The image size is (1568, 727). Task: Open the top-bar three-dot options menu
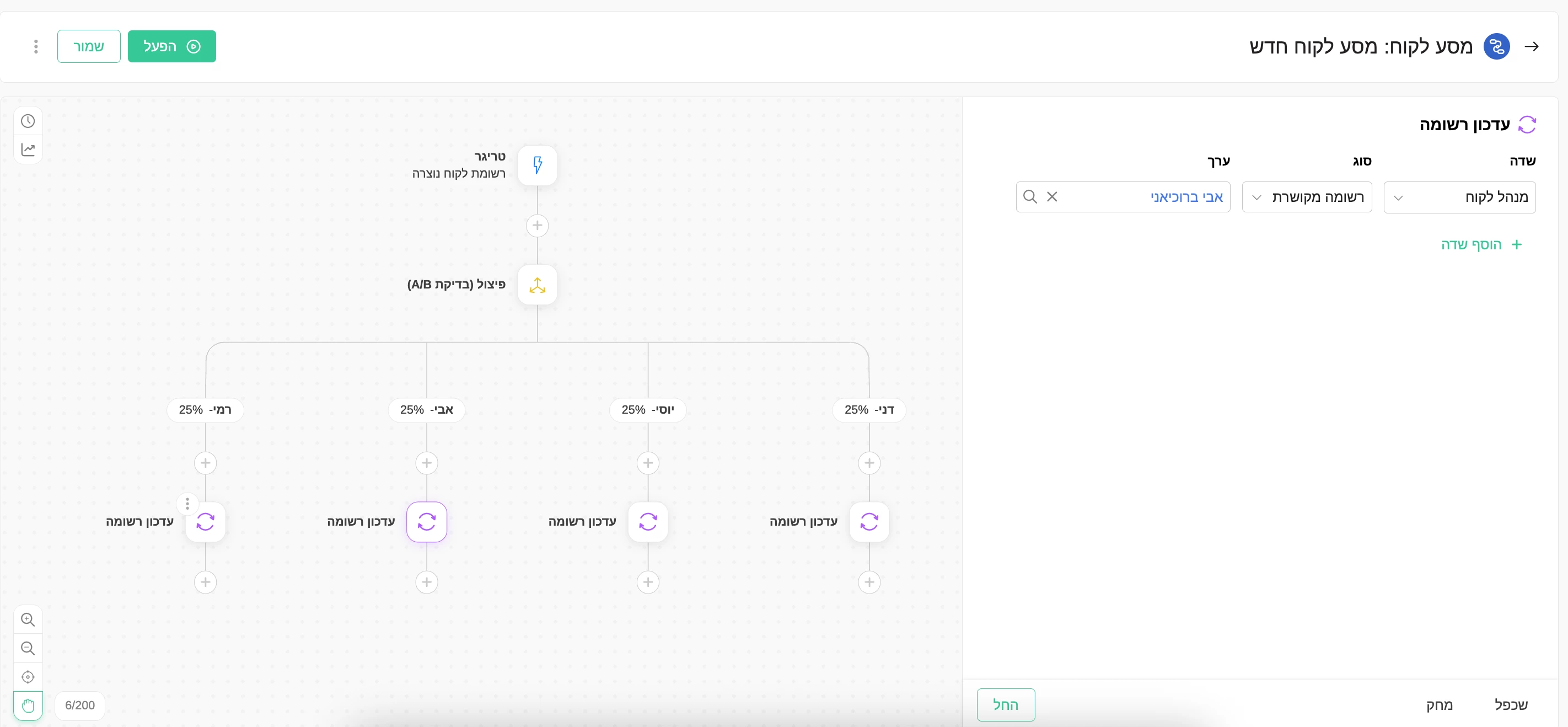point(36,46)
